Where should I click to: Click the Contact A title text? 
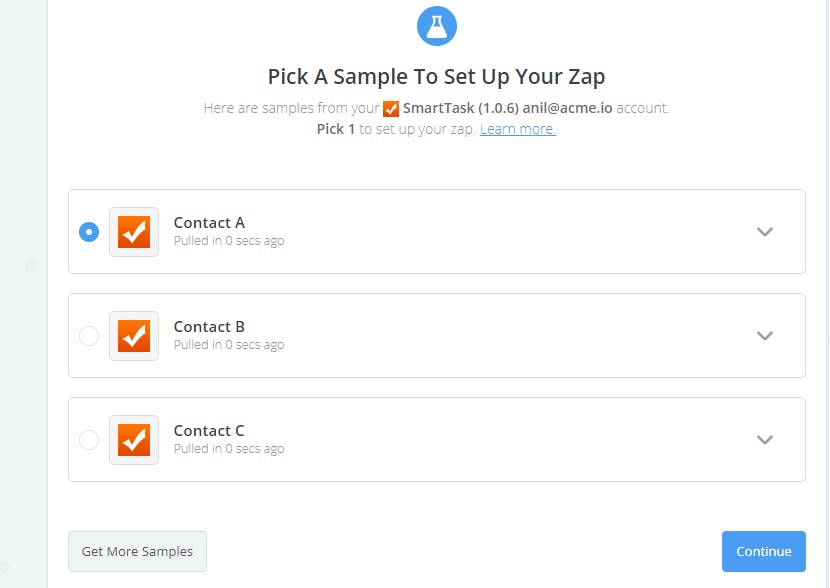click(209, 223)
